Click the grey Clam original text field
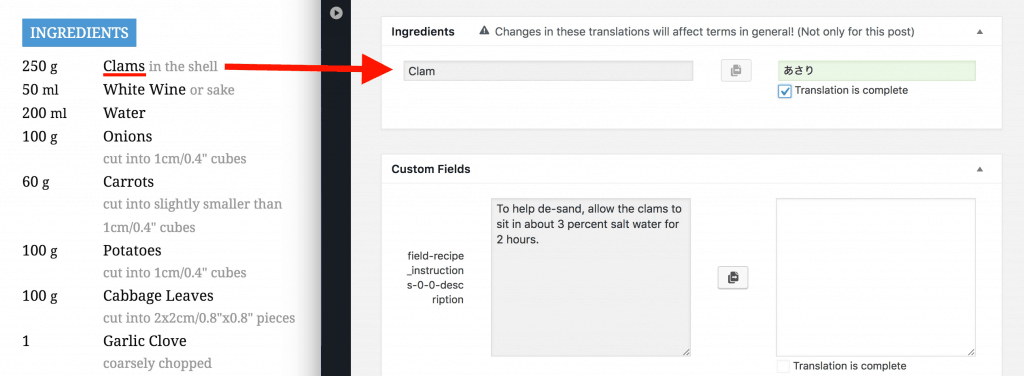This screenshot has width=1024, height=376. (548, 71)
